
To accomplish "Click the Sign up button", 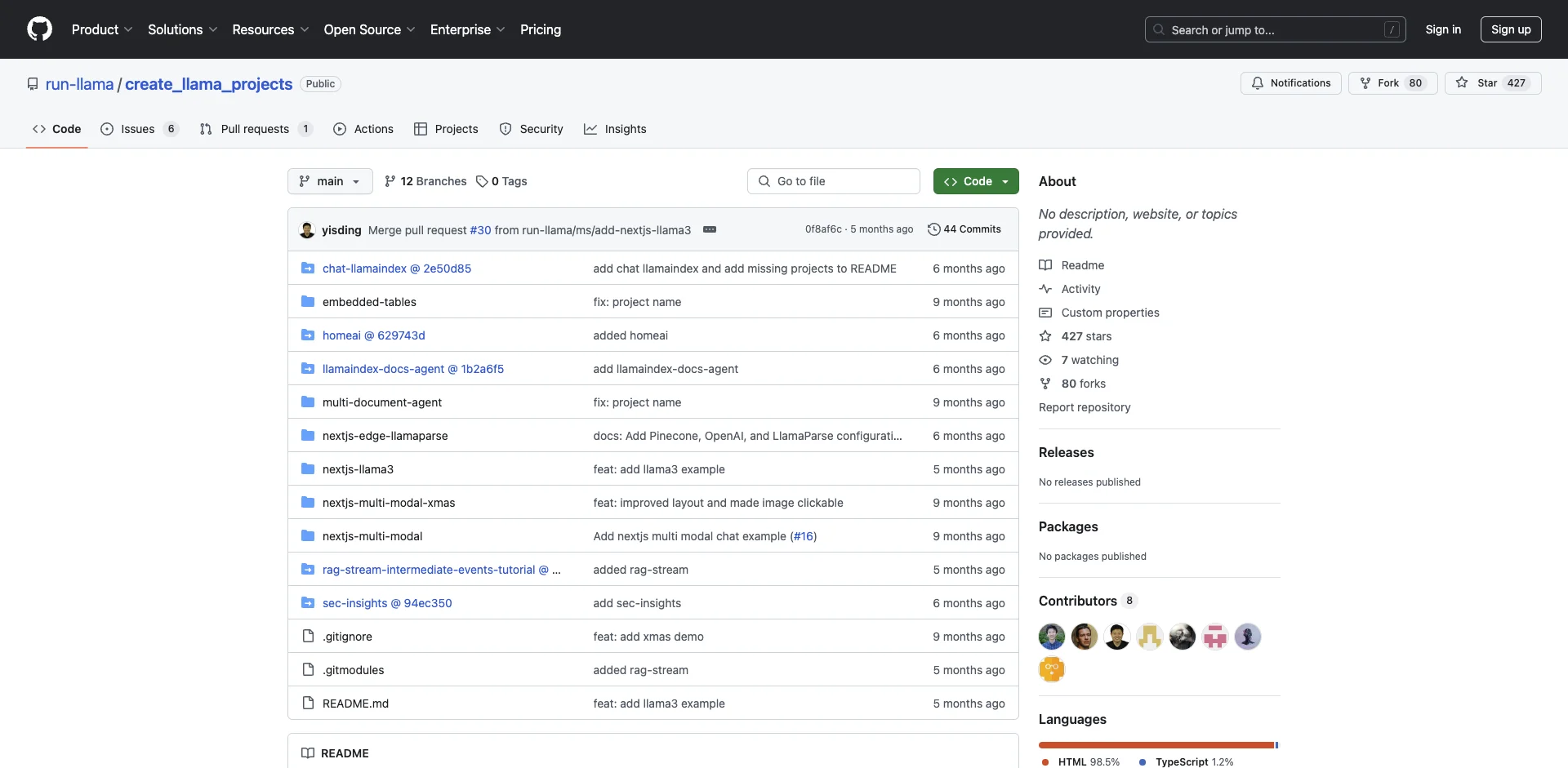I will click(1511, 29).
